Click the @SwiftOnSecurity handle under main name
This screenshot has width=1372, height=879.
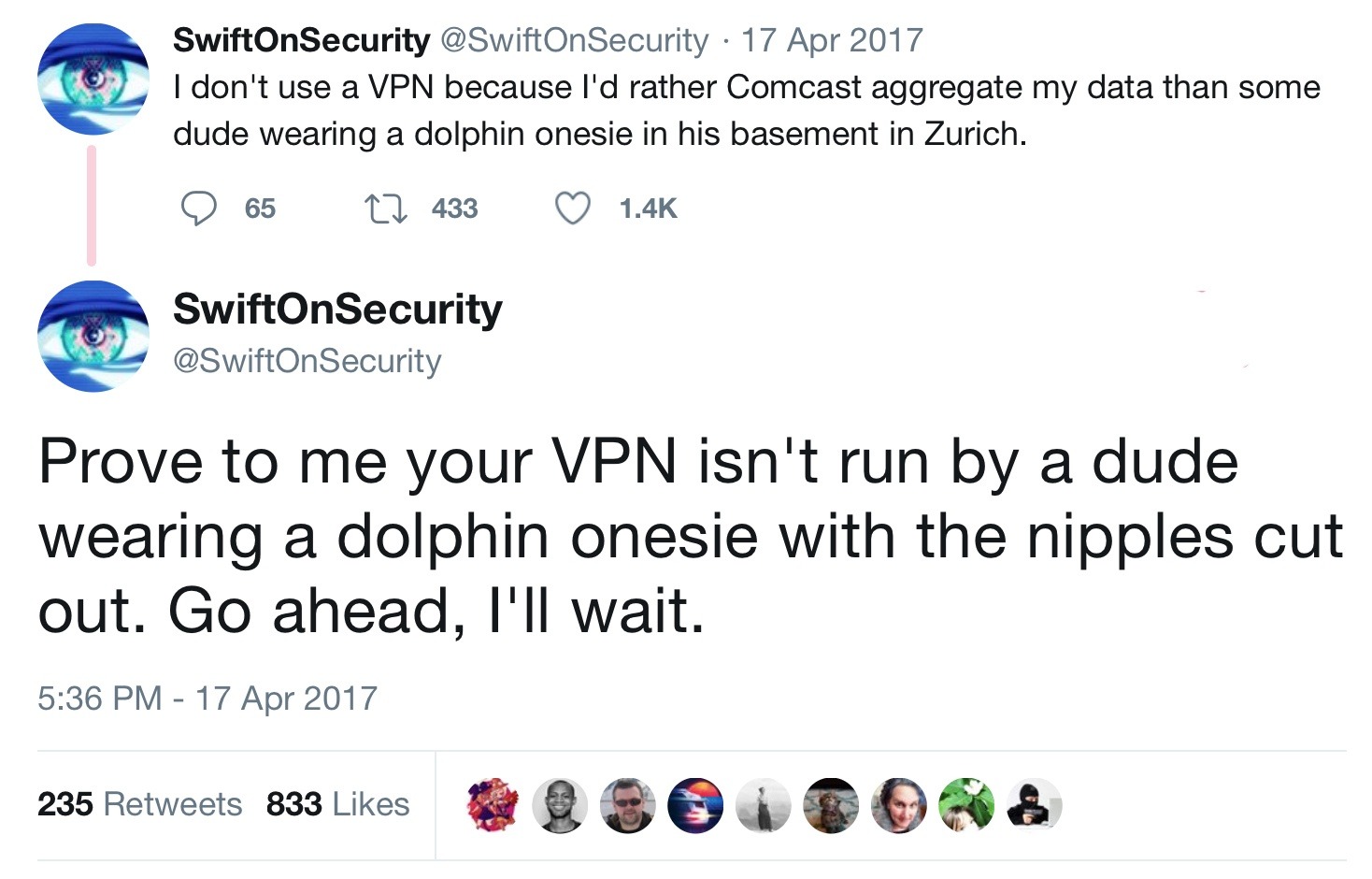pyautogui.click(x=307, y=361)
